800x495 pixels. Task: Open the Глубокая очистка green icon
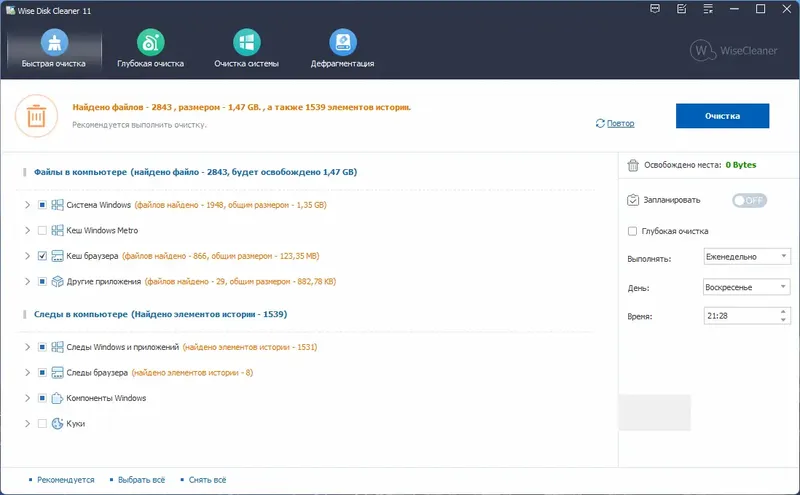pos(151,42)
